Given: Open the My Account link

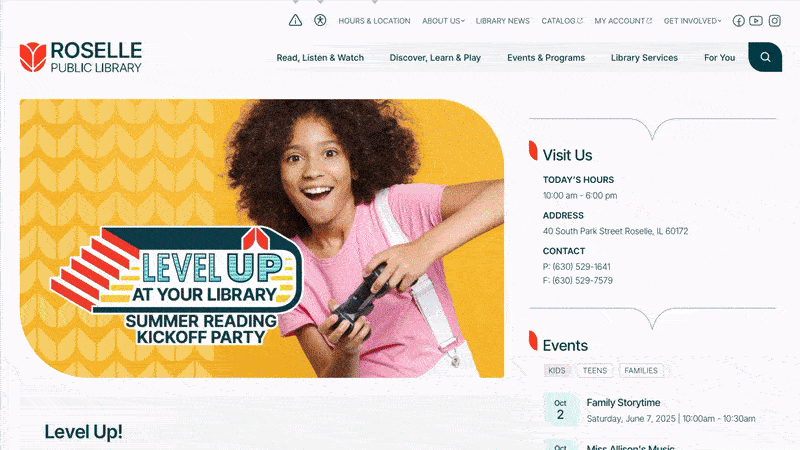Looking at the screenshot, I should point(623,21).
